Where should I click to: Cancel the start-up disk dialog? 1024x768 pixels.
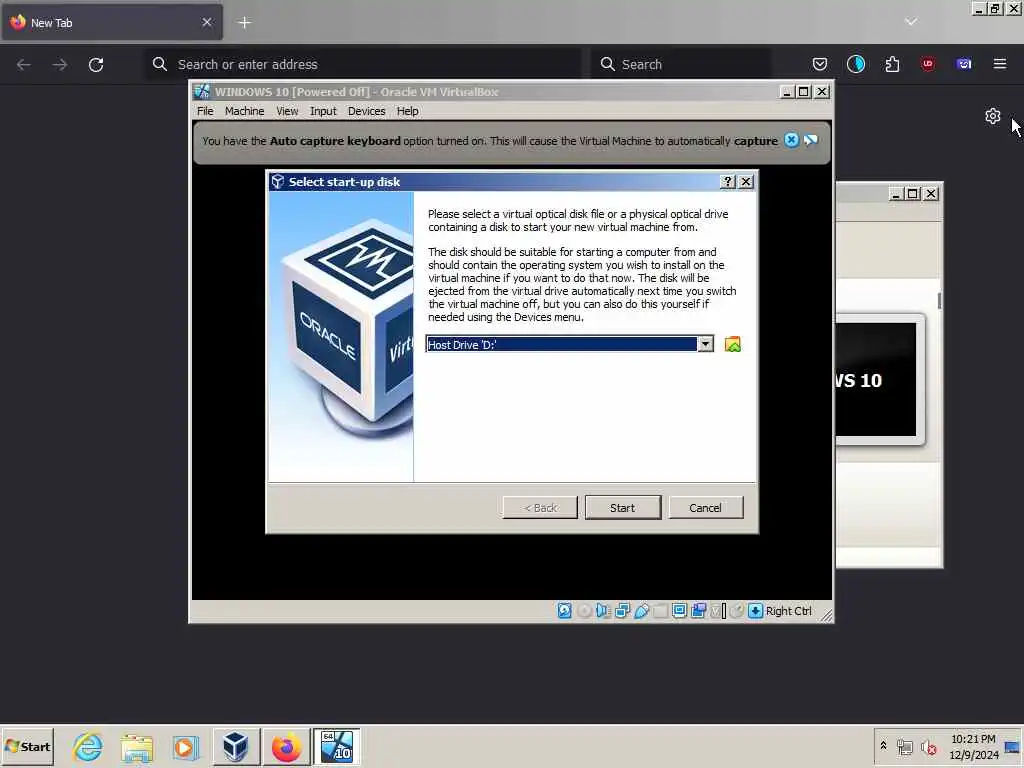pos(705,507)
